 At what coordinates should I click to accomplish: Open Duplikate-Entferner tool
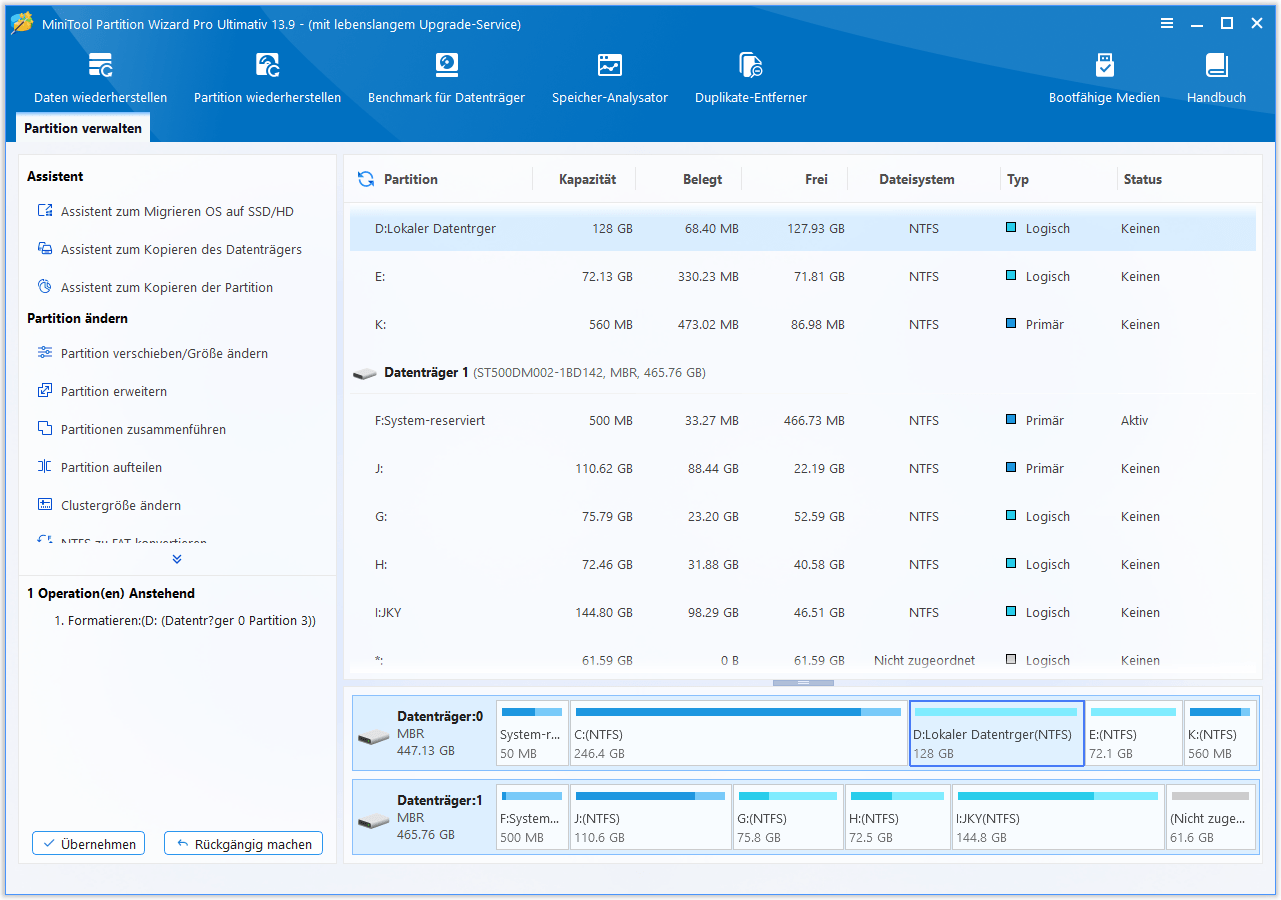[751, 79]
